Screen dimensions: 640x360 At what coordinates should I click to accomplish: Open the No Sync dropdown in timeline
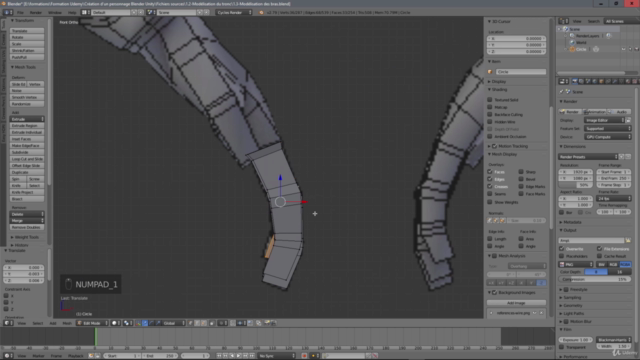point(276,356)
